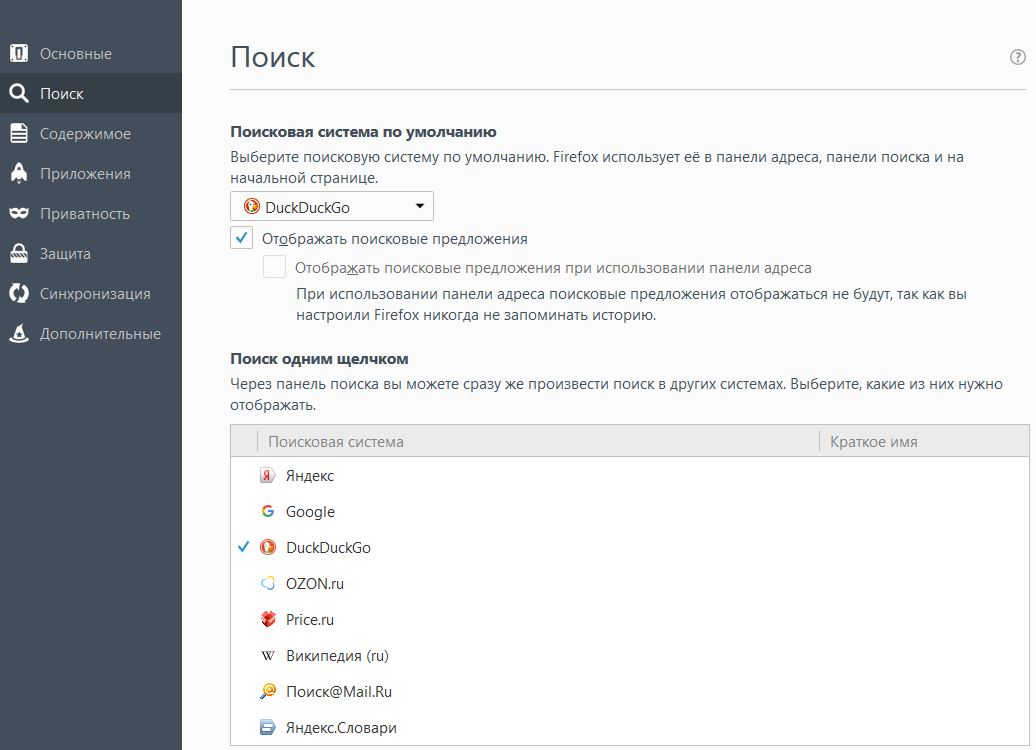Viewport: 1036px width, 750px height.
Task: Switch to the Приватность section
Action: [x=85, y=214]
